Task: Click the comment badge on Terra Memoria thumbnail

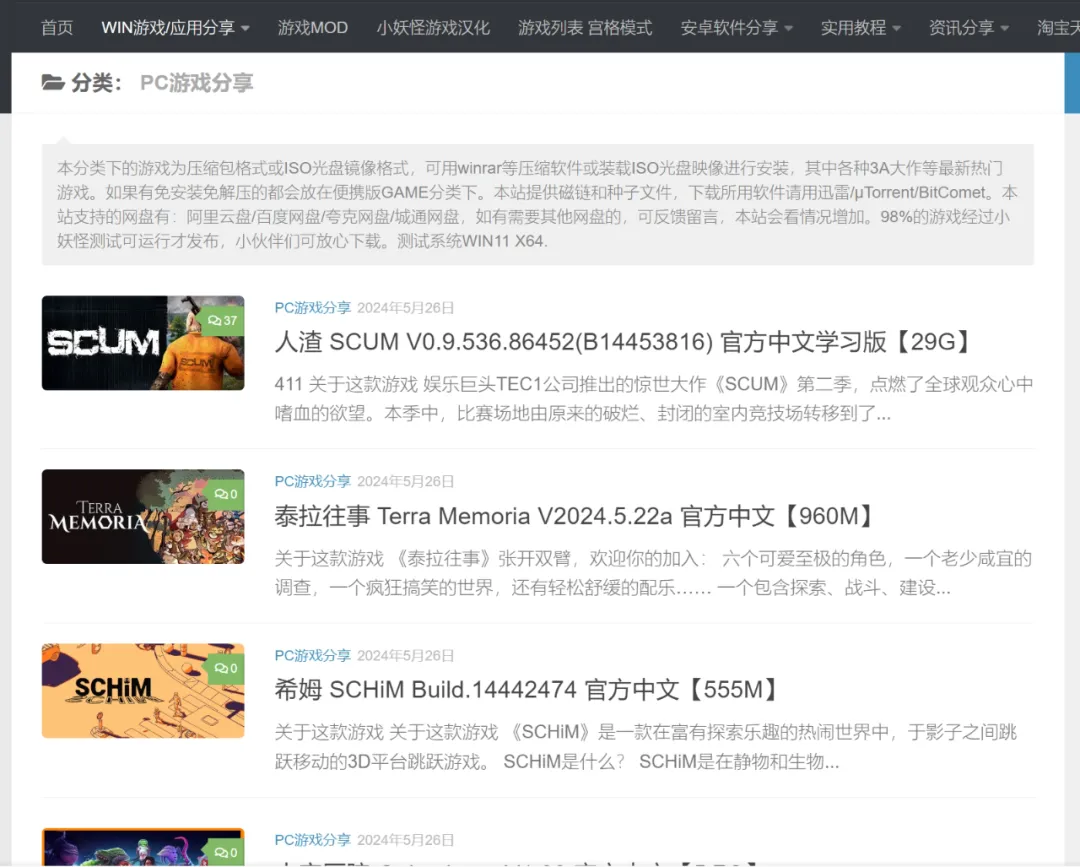Action: pyautogui.click(x=225, y=494)
